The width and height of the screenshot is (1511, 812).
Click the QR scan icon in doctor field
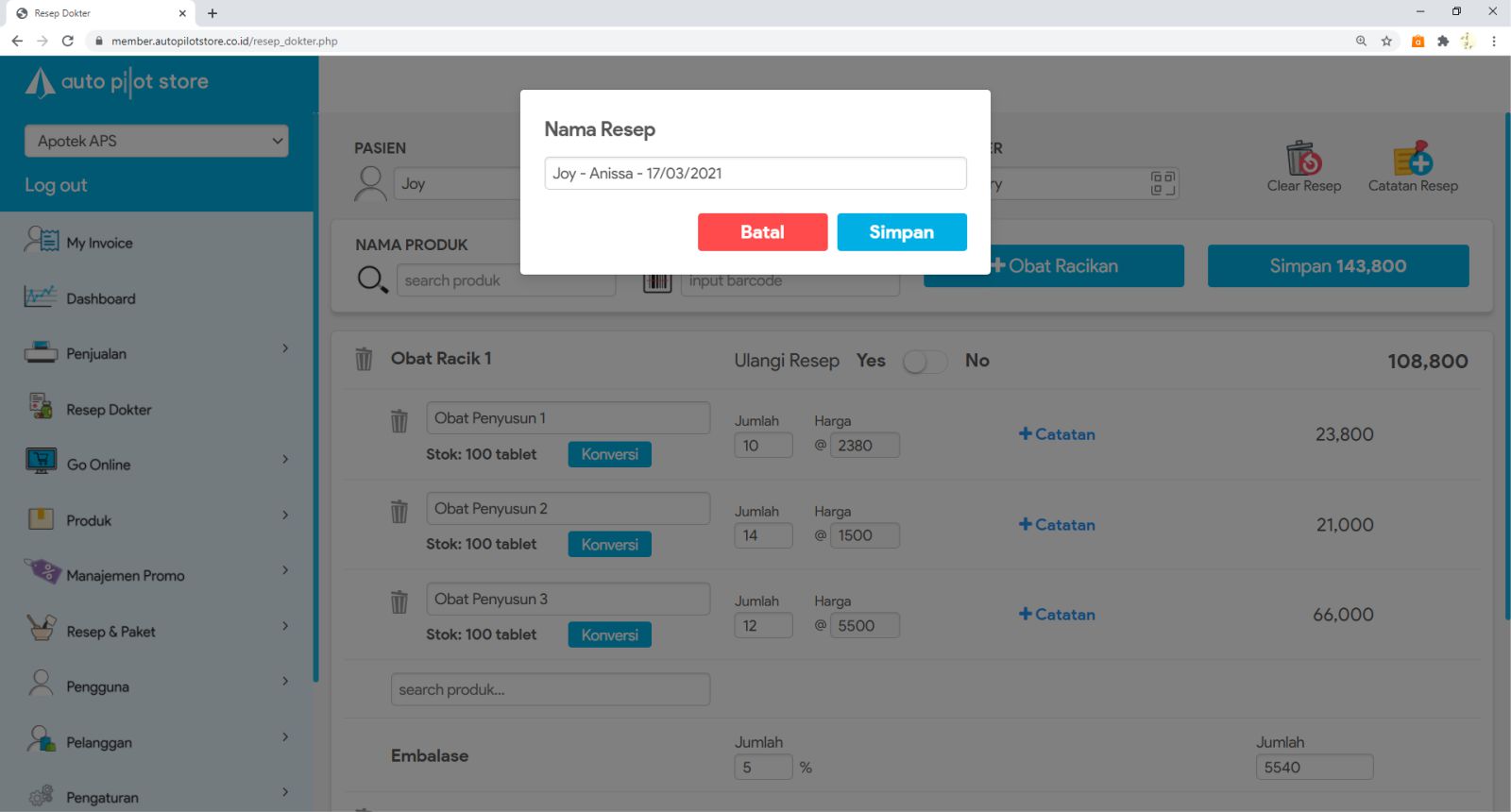point(1163,183)
